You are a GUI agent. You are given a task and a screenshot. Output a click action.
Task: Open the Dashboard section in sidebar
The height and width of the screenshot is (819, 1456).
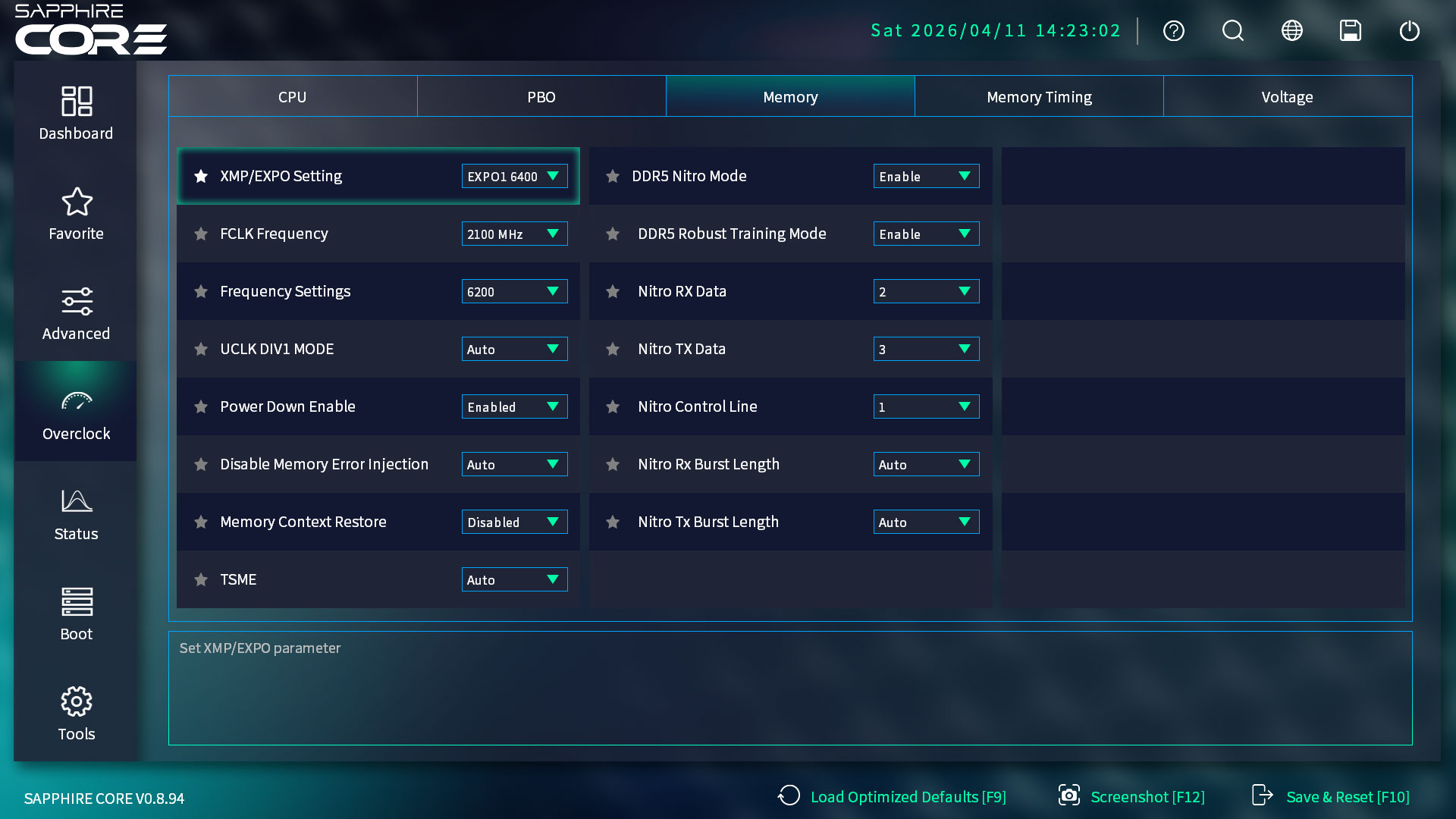click(76, 113)
